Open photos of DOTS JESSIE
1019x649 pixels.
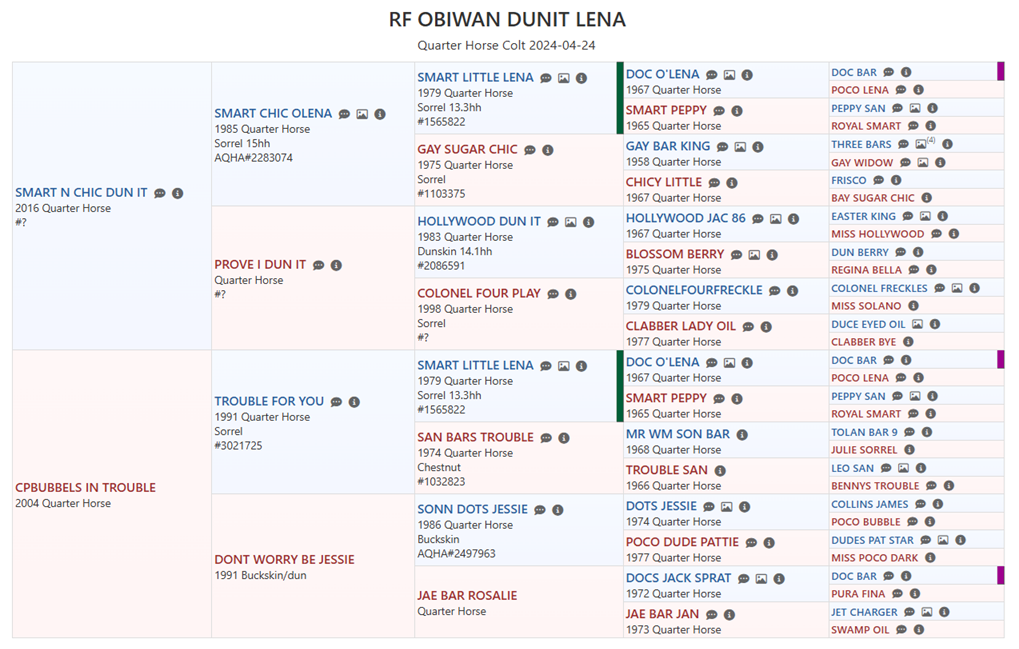point(727,507)
